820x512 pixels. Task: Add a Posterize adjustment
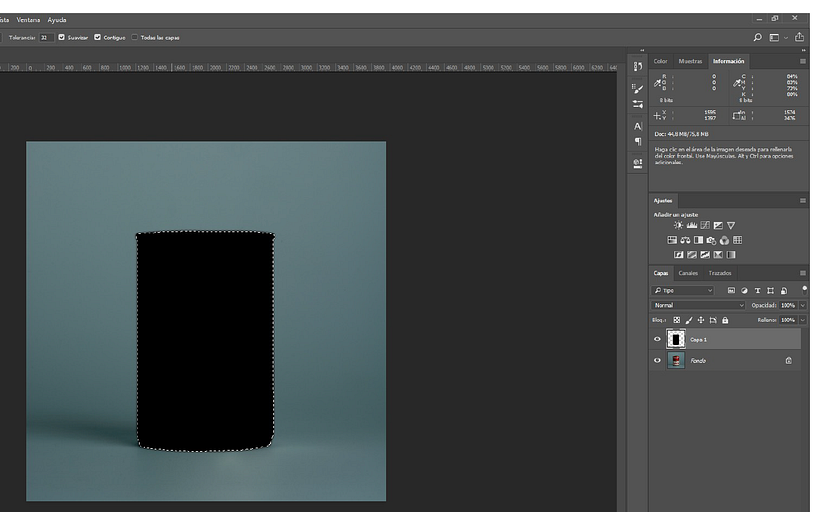(692, 255)
